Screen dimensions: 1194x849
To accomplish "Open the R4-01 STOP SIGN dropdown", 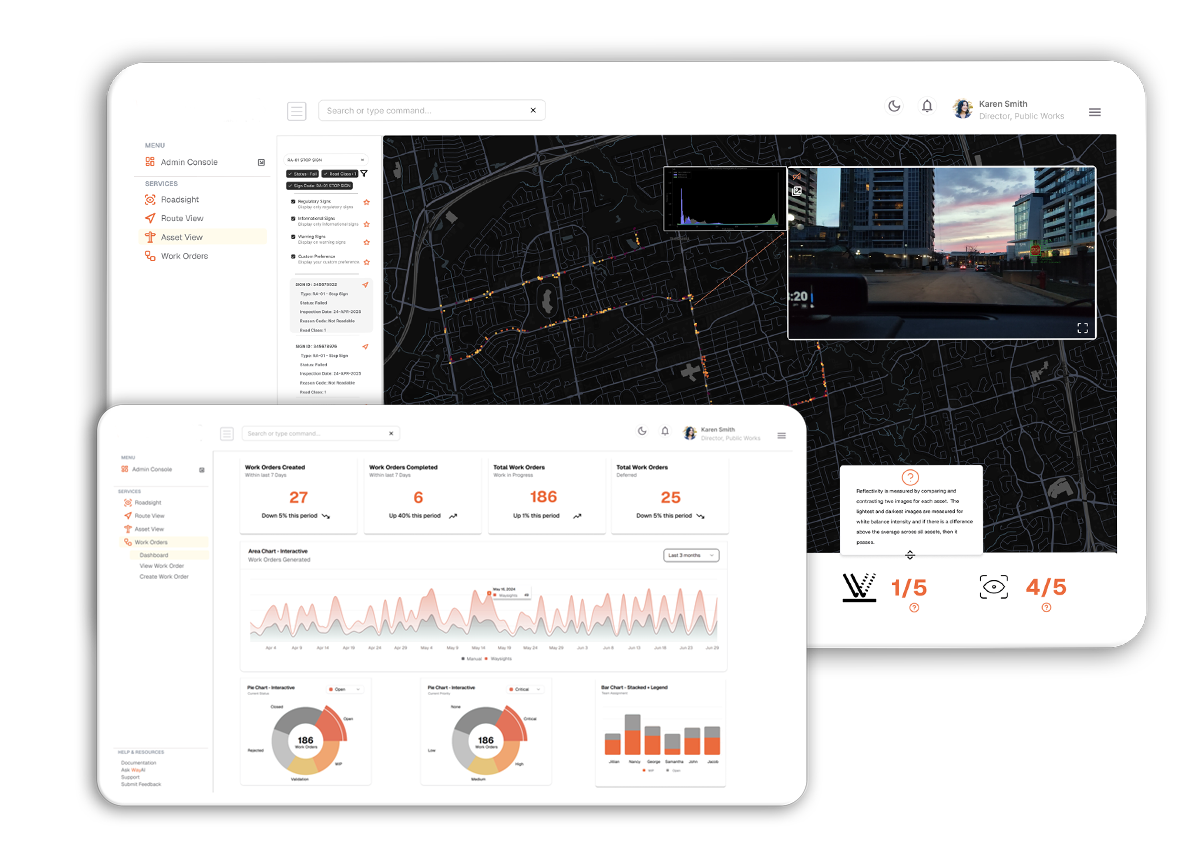I will point(326,160).
